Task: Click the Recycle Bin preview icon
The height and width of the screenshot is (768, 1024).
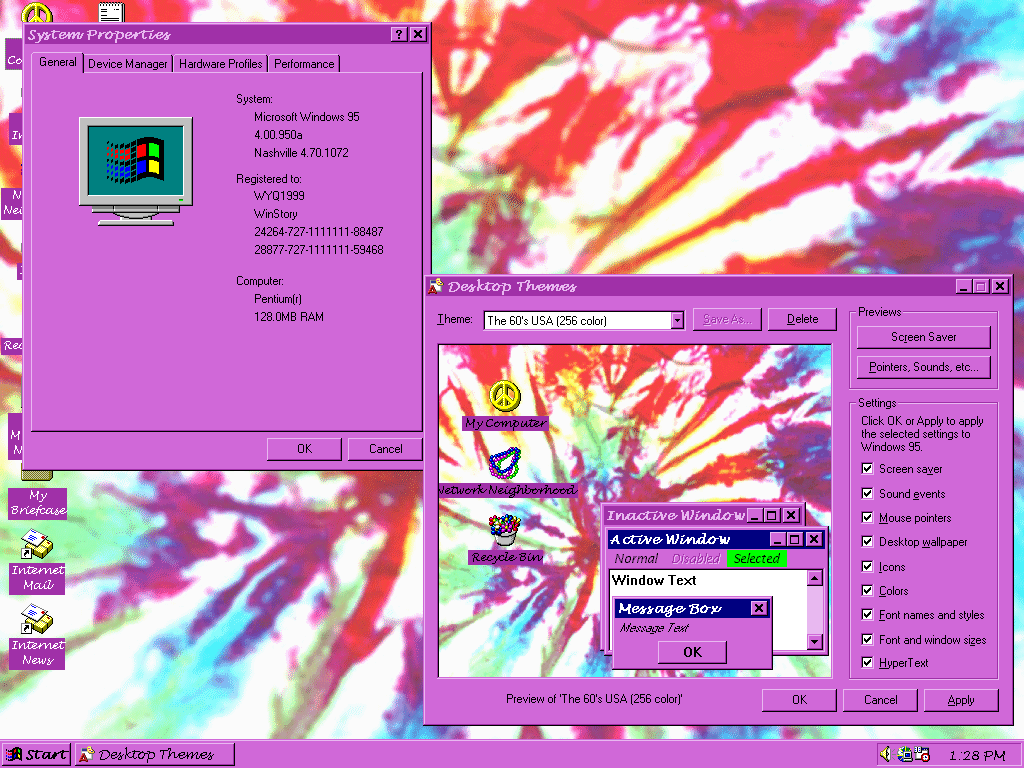Action: point(505,530)
